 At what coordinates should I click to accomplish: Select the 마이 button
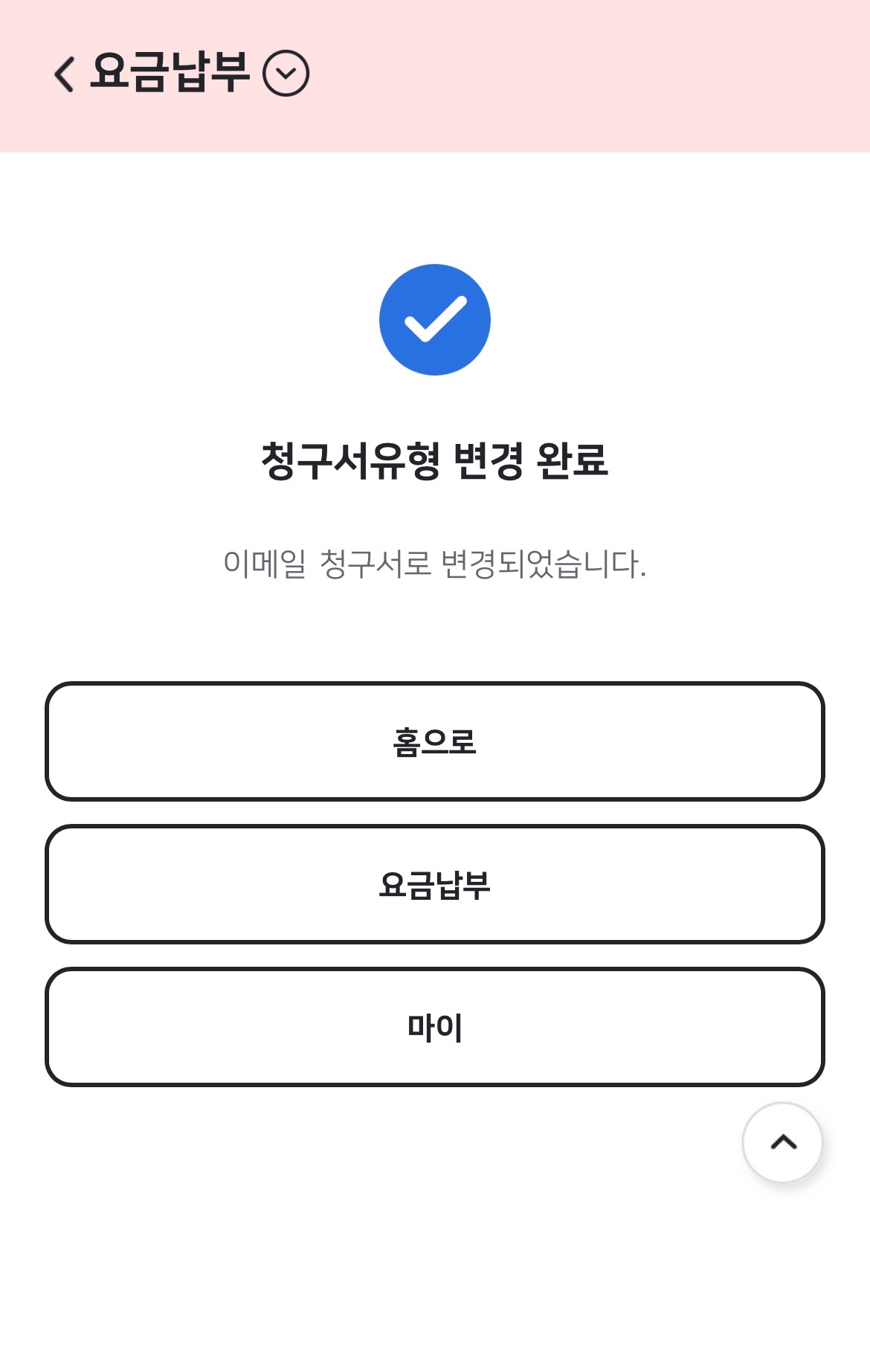435,1027
